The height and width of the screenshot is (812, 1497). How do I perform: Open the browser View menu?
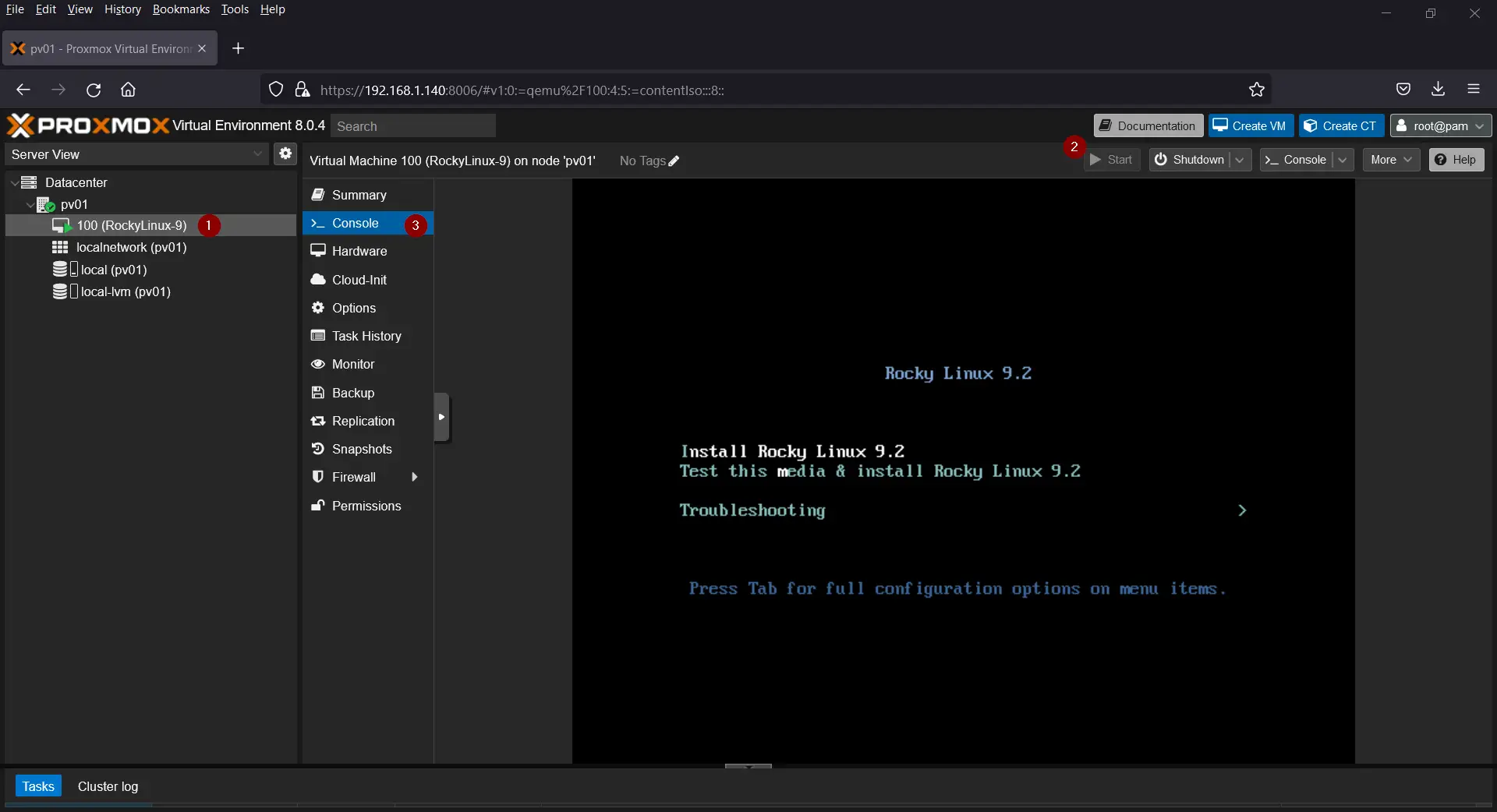tap(80, 9)
